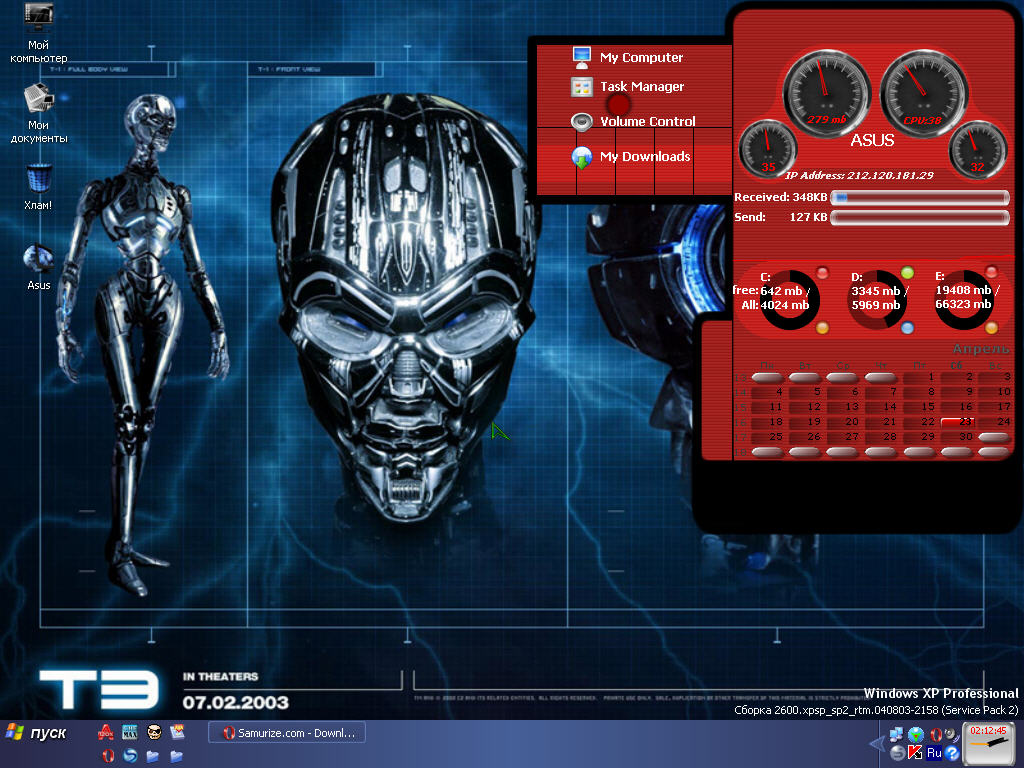Click the E: drive usage ring
Viewport: 1024px width, 768px height.
pyautogui.click(x=964, y=300)
